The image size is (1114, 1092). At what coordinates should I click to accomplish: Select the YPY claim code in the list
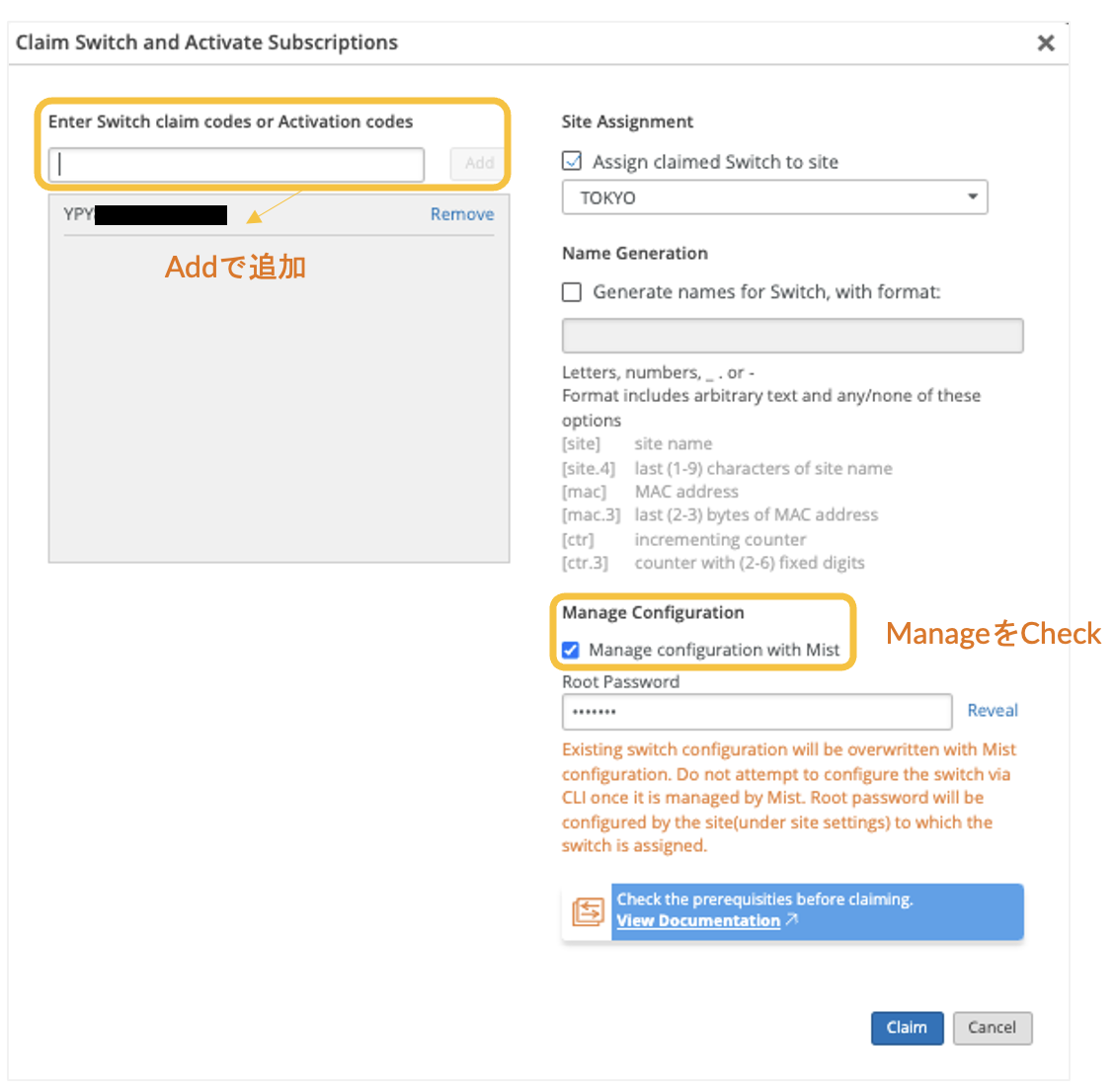coord(148,214)
